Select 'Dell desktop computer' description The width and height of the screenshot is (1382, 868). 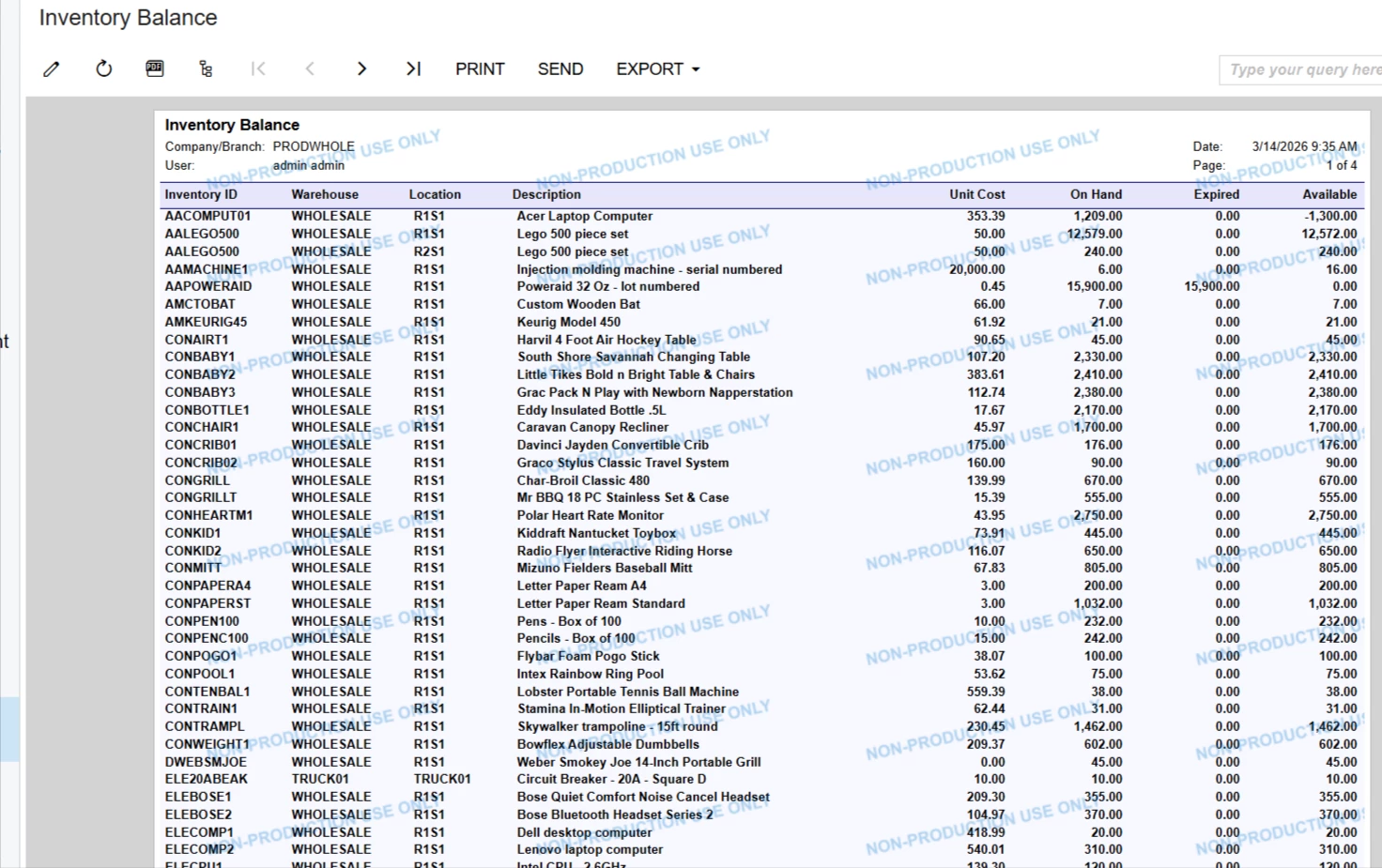coord(584,832)
